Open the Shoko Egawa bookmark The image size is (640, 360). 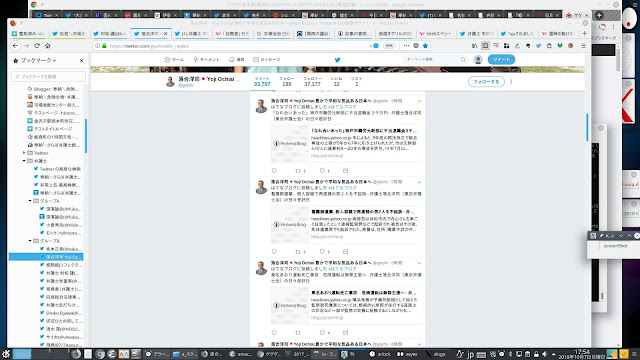(x=60, y=313)
